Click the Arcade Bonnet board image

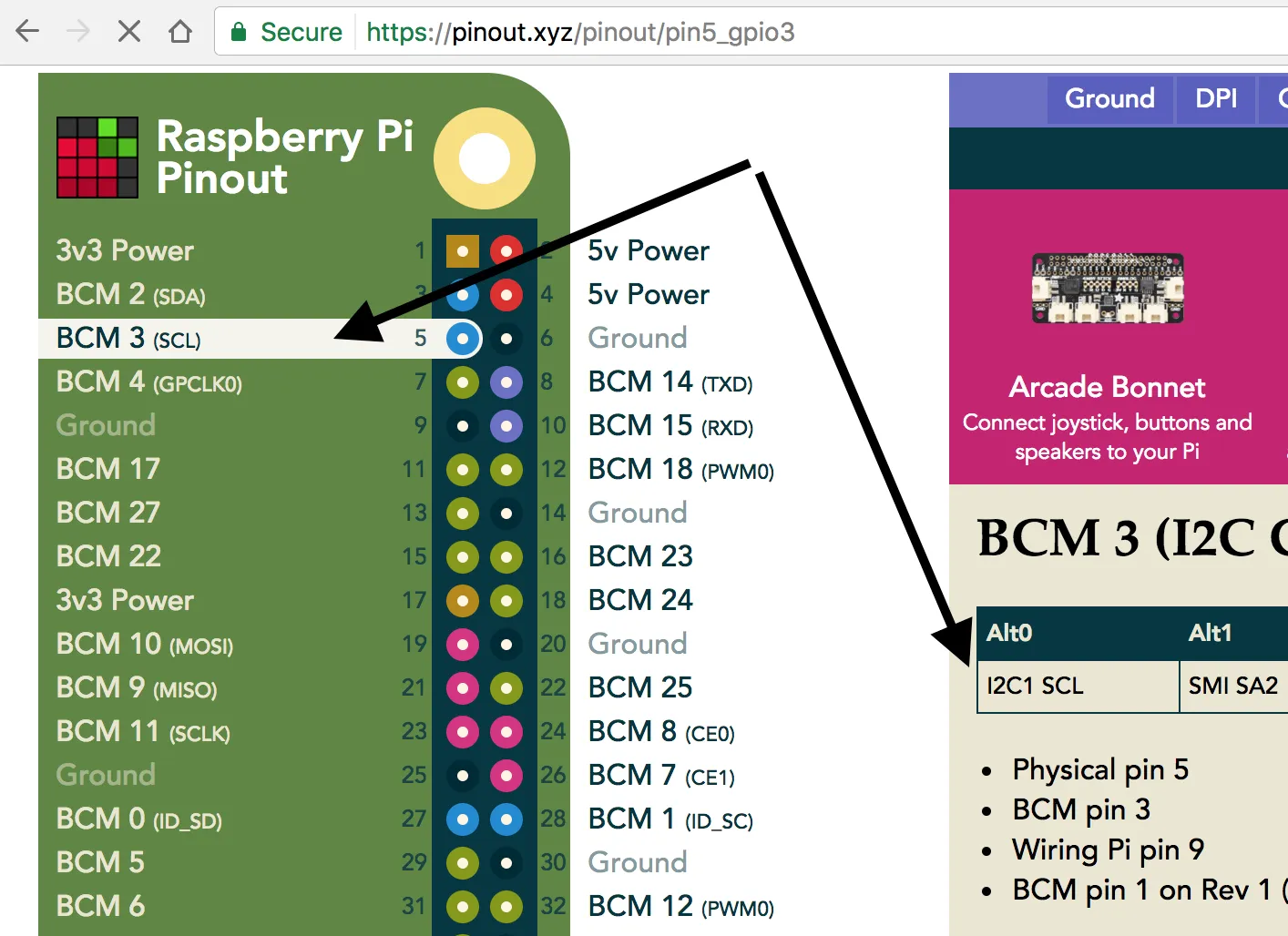click(1108, 289)
